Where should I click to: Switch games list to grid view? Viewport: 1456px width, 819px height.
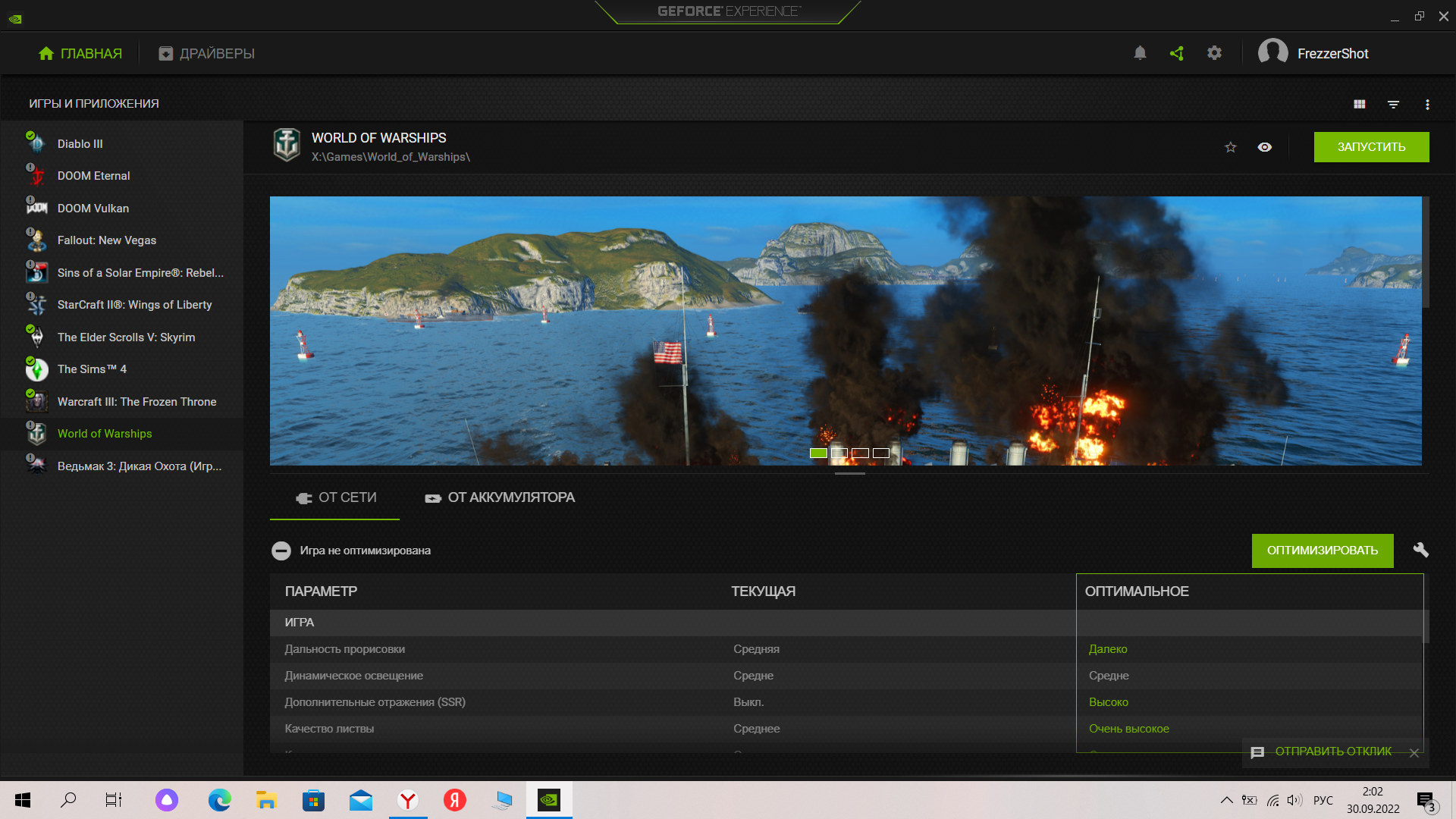(1360, 104)
